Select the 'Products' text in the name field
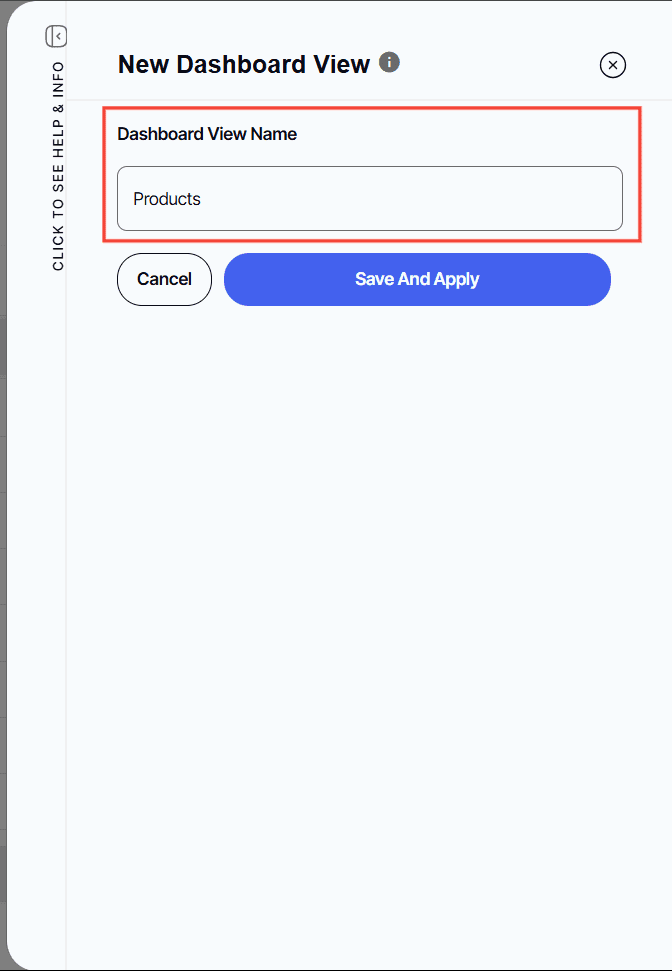This screenshot has height=971, width=672. pyautogui.click(x=167, y=199)
